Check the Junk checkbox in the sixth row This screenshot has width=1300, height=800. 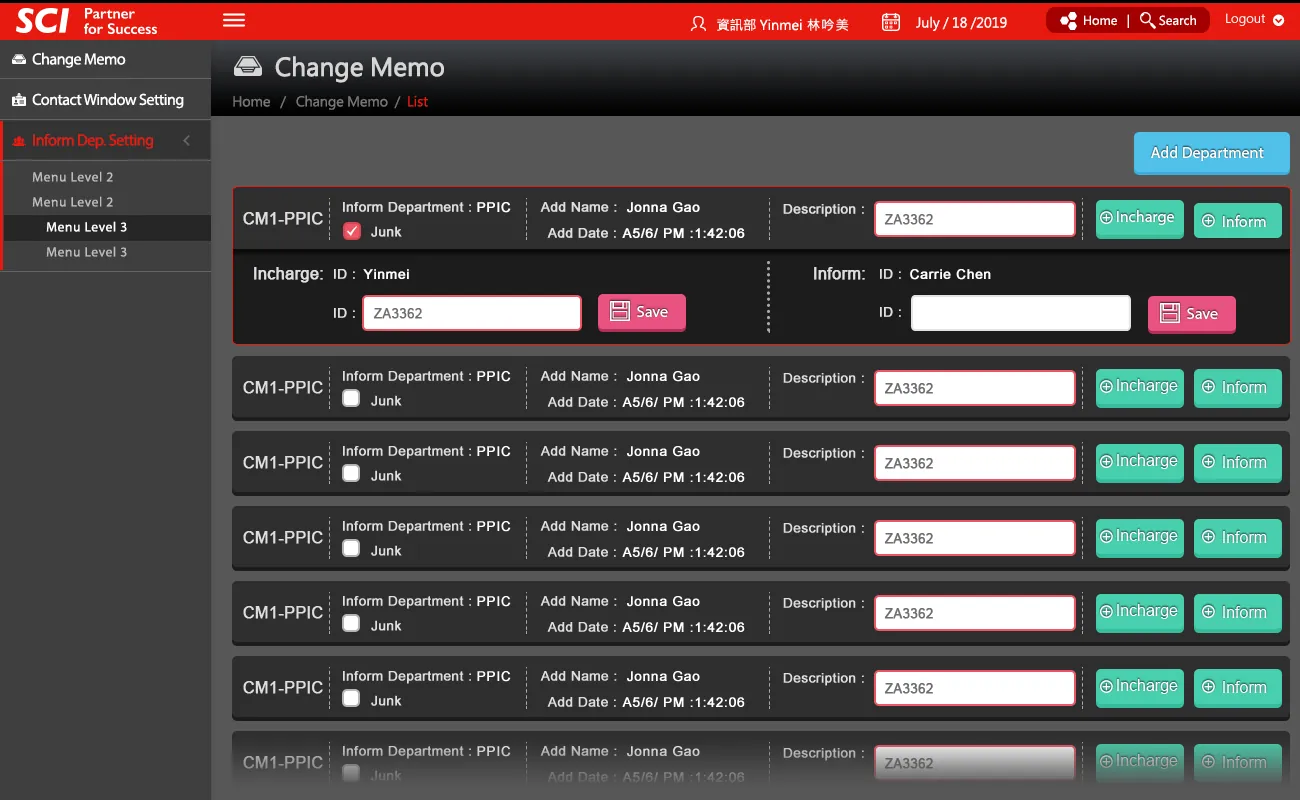(x=351, y=698)
